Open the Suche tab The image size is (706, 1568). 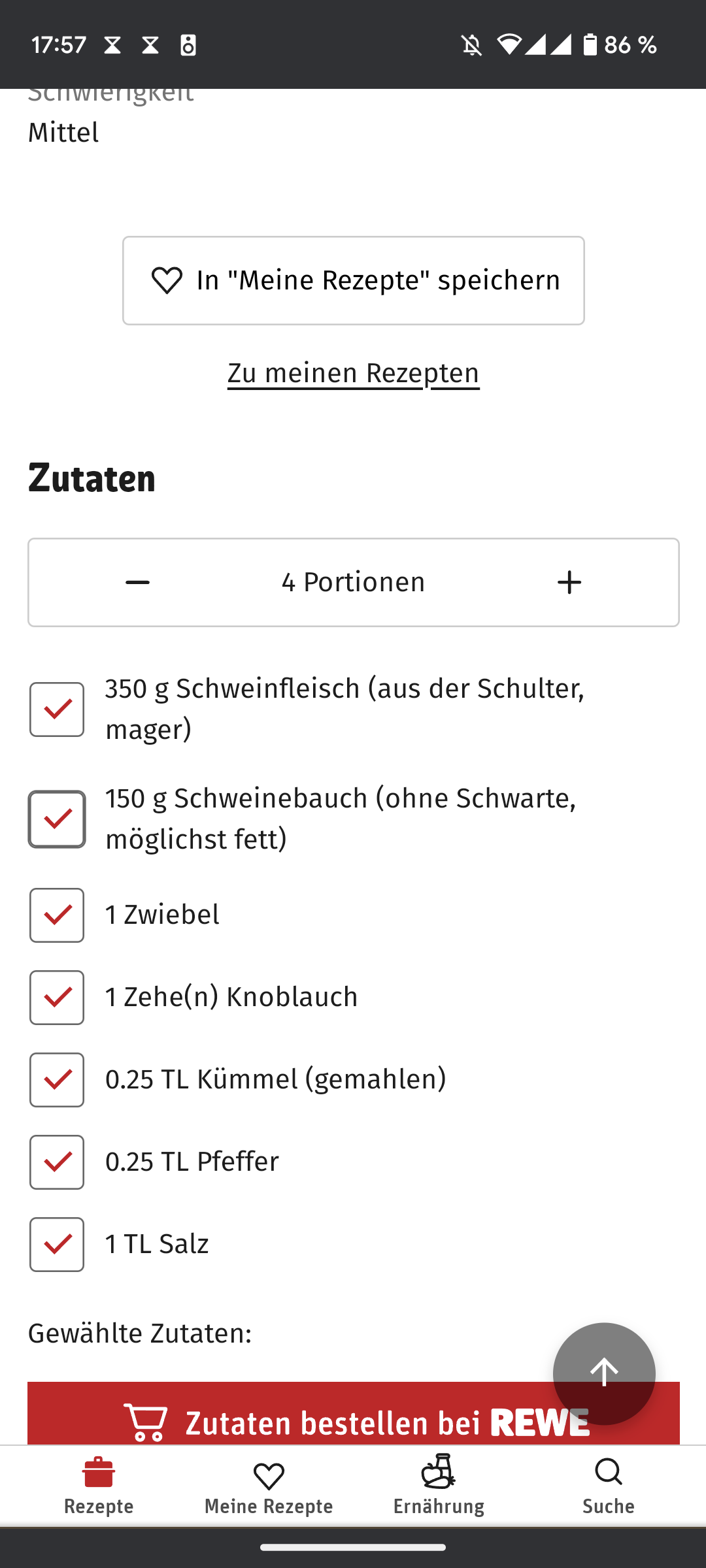pyautogui.click(x=609, y=1485)
